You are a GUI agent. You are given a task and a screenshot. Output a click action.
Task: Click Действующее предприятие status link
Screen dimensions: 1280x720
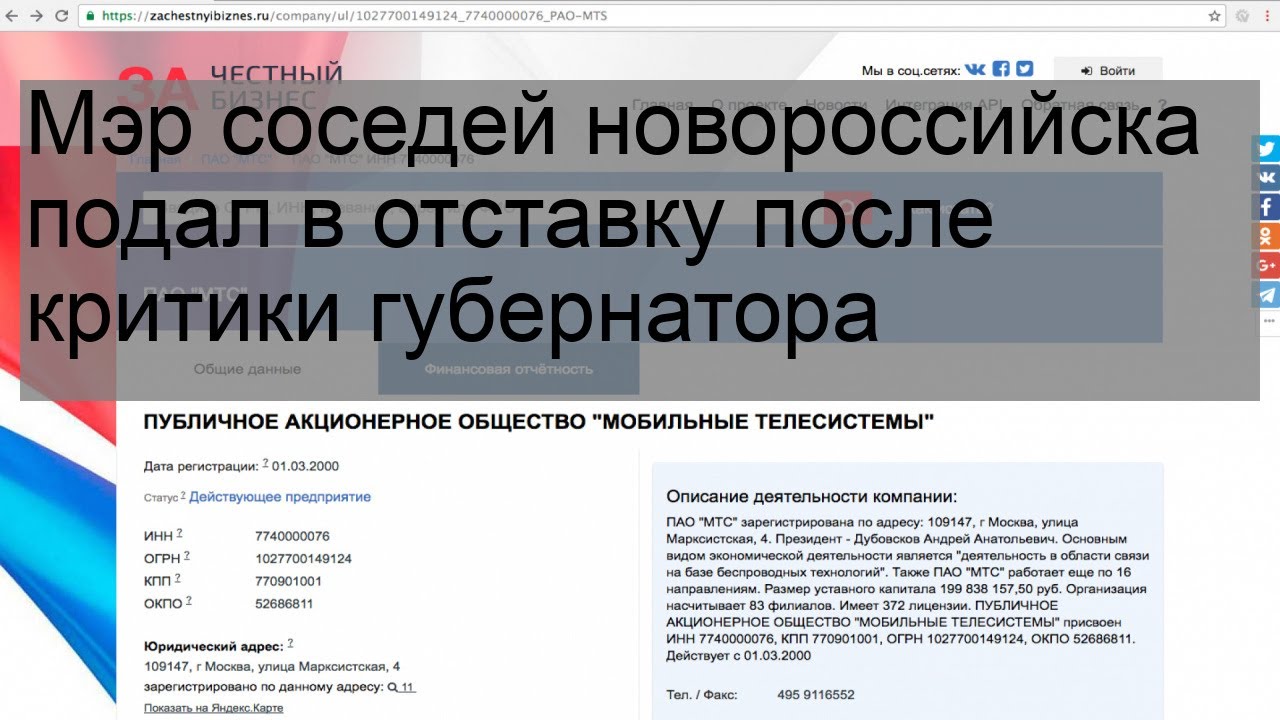[279, 497]
